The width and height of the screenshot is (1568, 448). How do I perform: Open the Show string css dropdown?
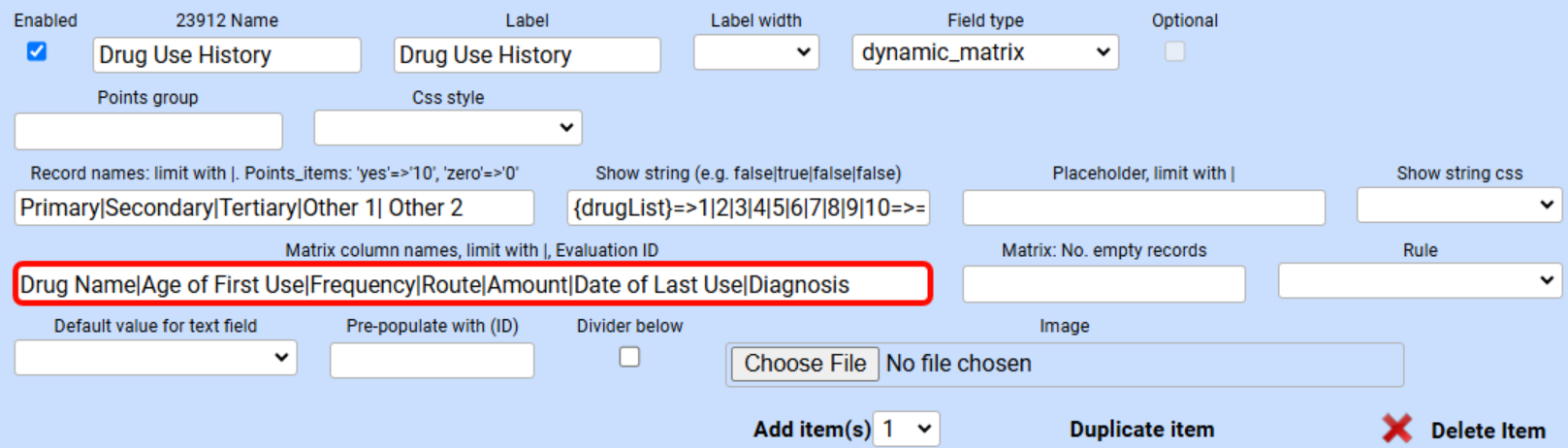pyautogui.click(x=1458, y=206)
